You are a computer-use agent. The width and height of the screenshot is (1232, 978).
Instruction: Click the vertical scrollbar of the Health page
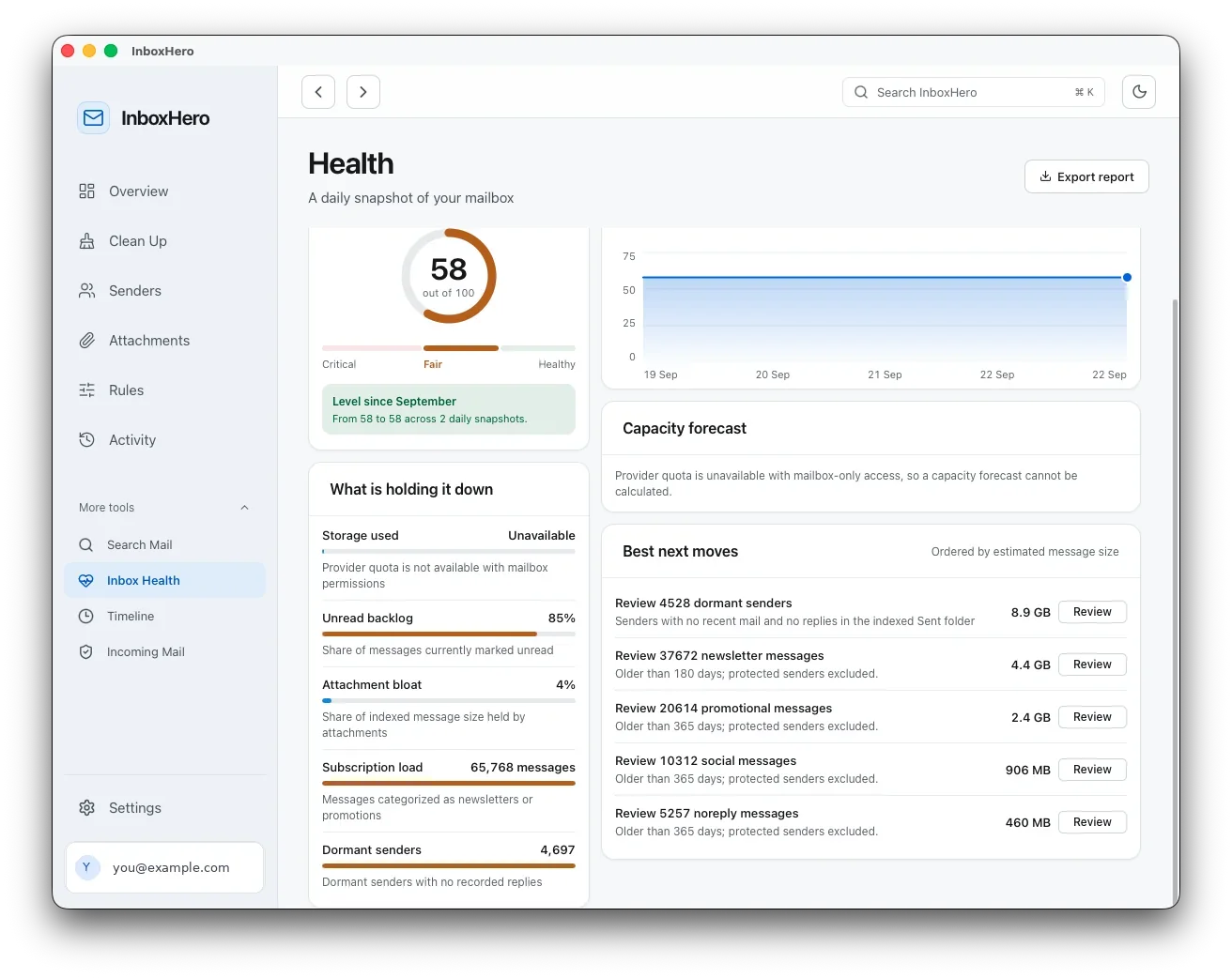(1174, 603)
